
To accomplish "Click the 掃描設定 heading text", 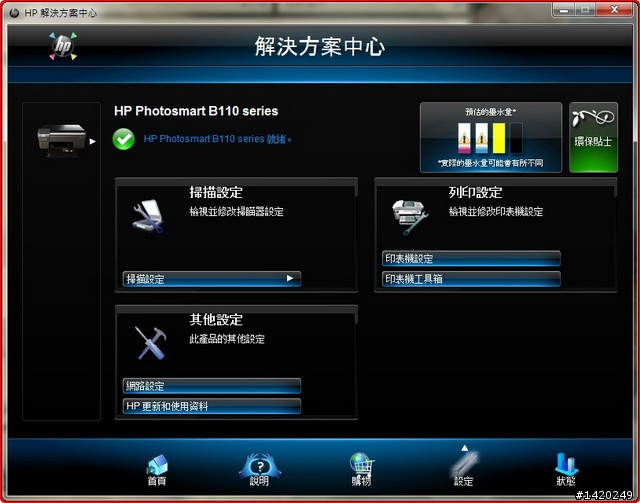I will (216, 192).
